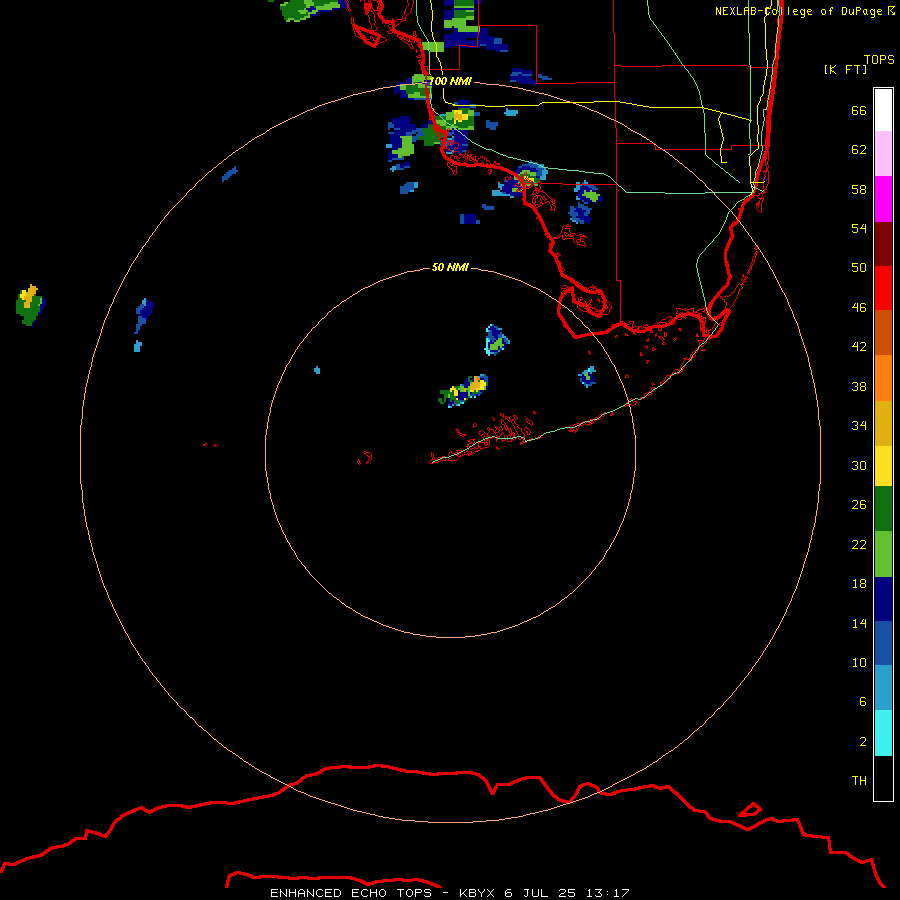Choose the navy blue swatch between 18 and 14

tap(883, 599)
